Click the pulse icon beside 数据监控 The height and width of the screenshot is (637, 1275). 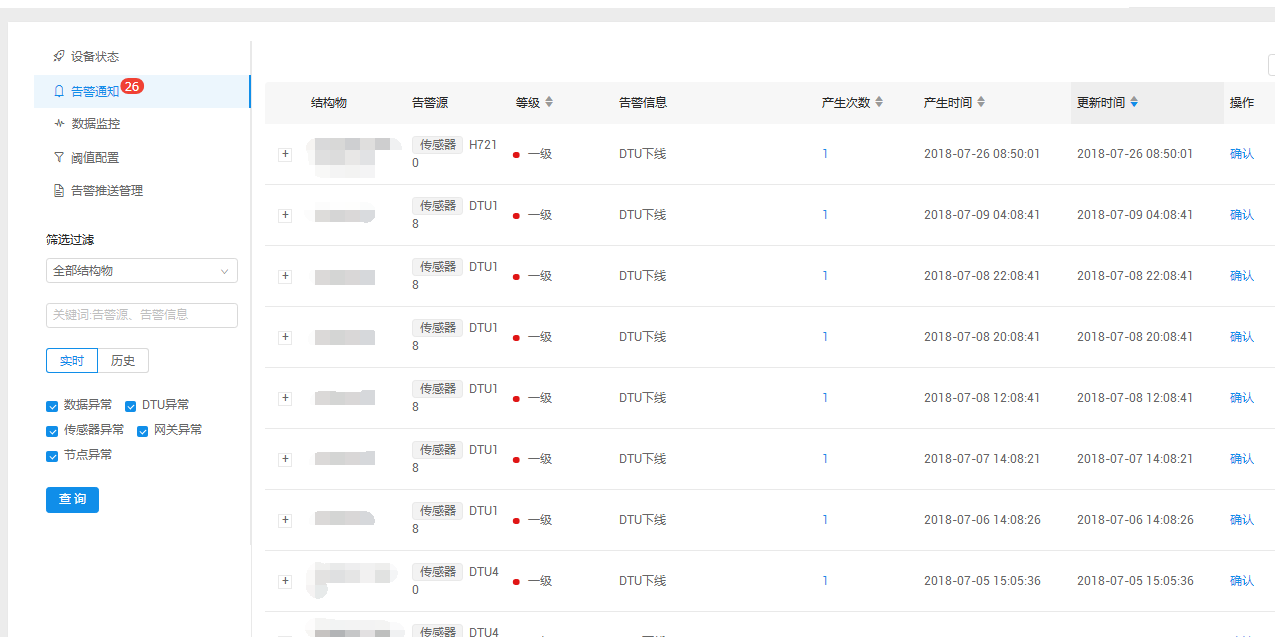(59, 124)
